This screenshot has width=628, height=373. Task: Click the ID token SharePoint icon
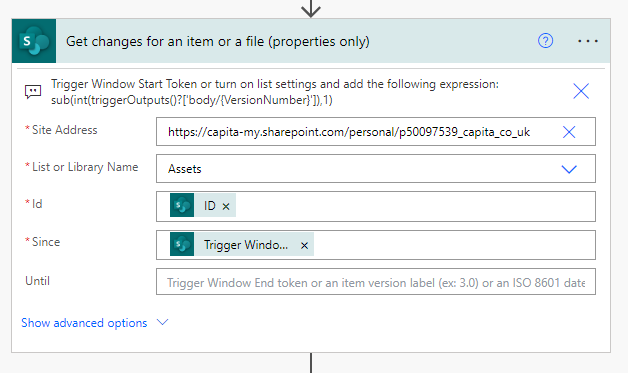point(182,205)
